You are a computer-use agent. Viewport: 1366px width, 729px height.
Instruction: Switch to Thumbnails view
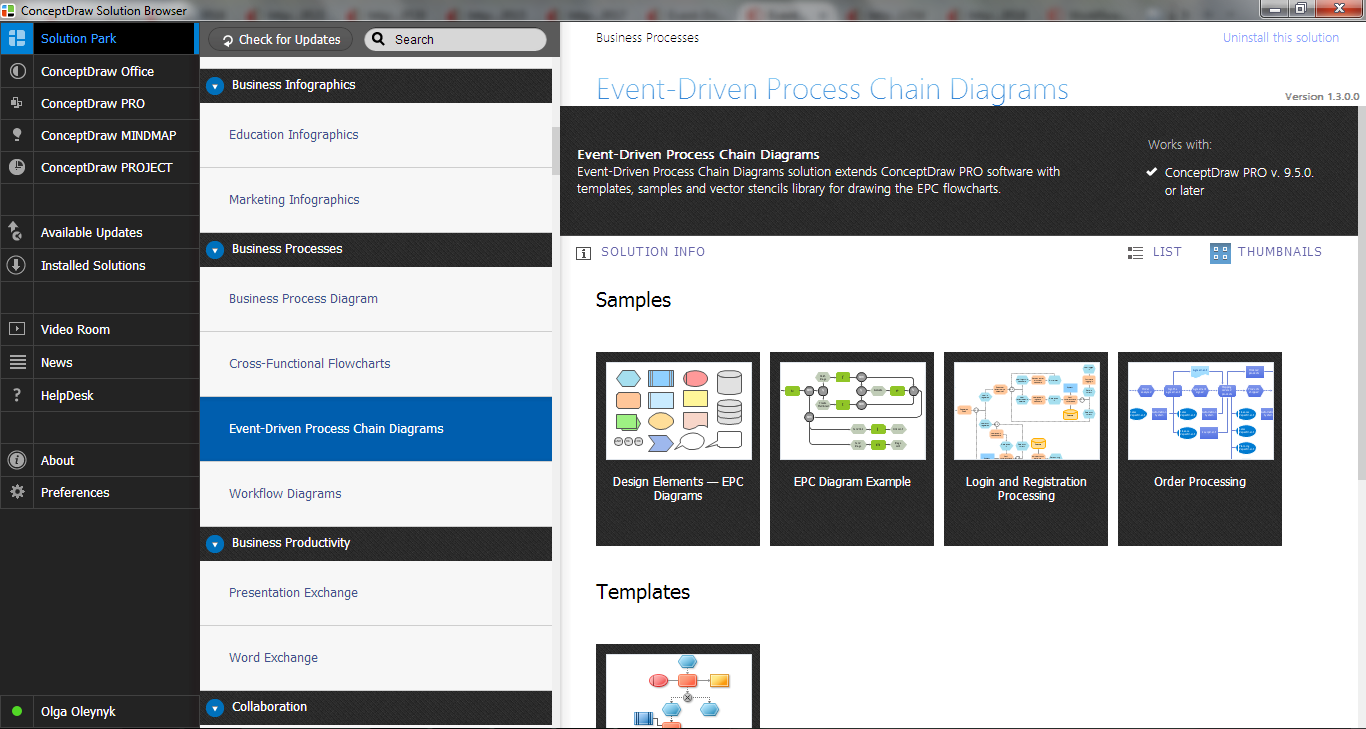coord(1266,252)
